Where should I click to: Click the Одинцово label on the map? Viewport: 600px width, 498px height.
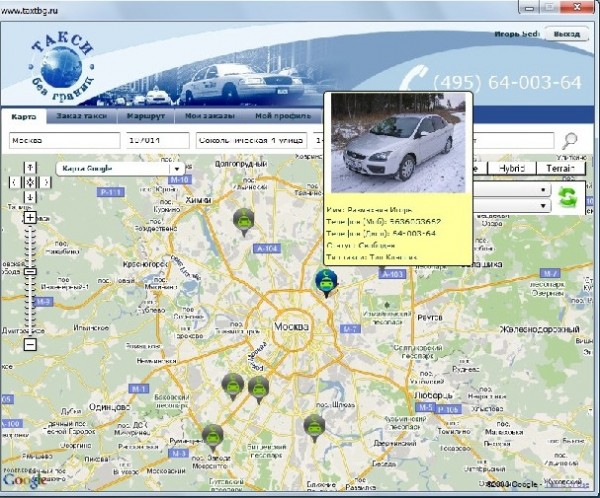(x=109, y=407)
